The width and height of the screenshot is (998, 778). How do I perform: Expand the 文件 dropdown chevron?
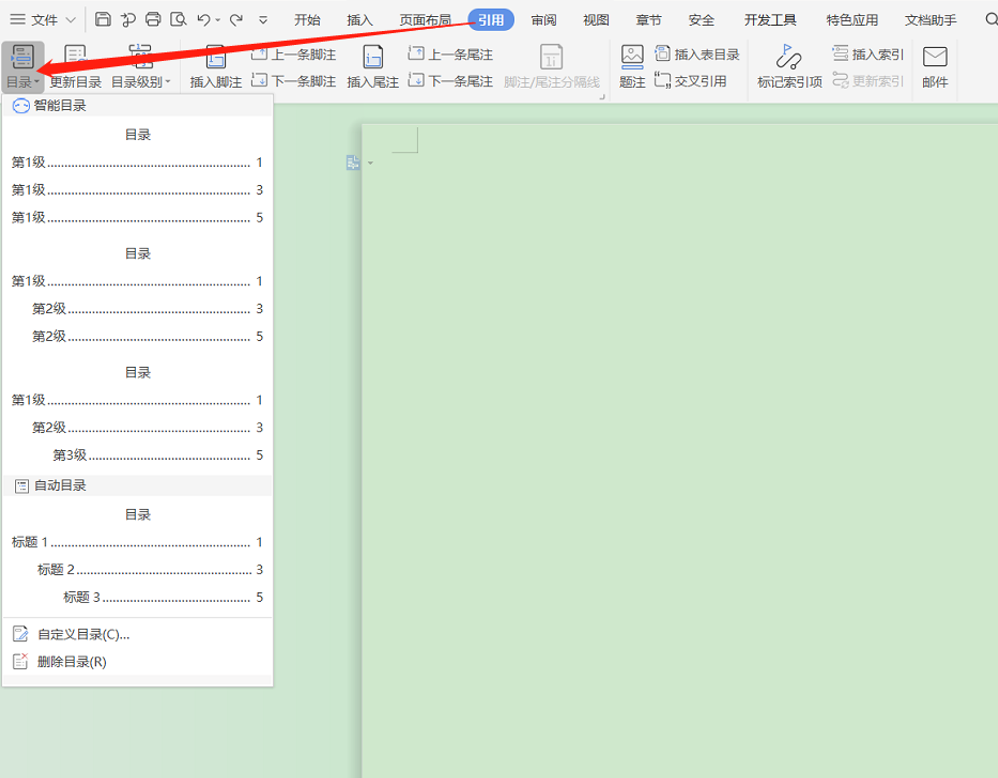(71, 20)
